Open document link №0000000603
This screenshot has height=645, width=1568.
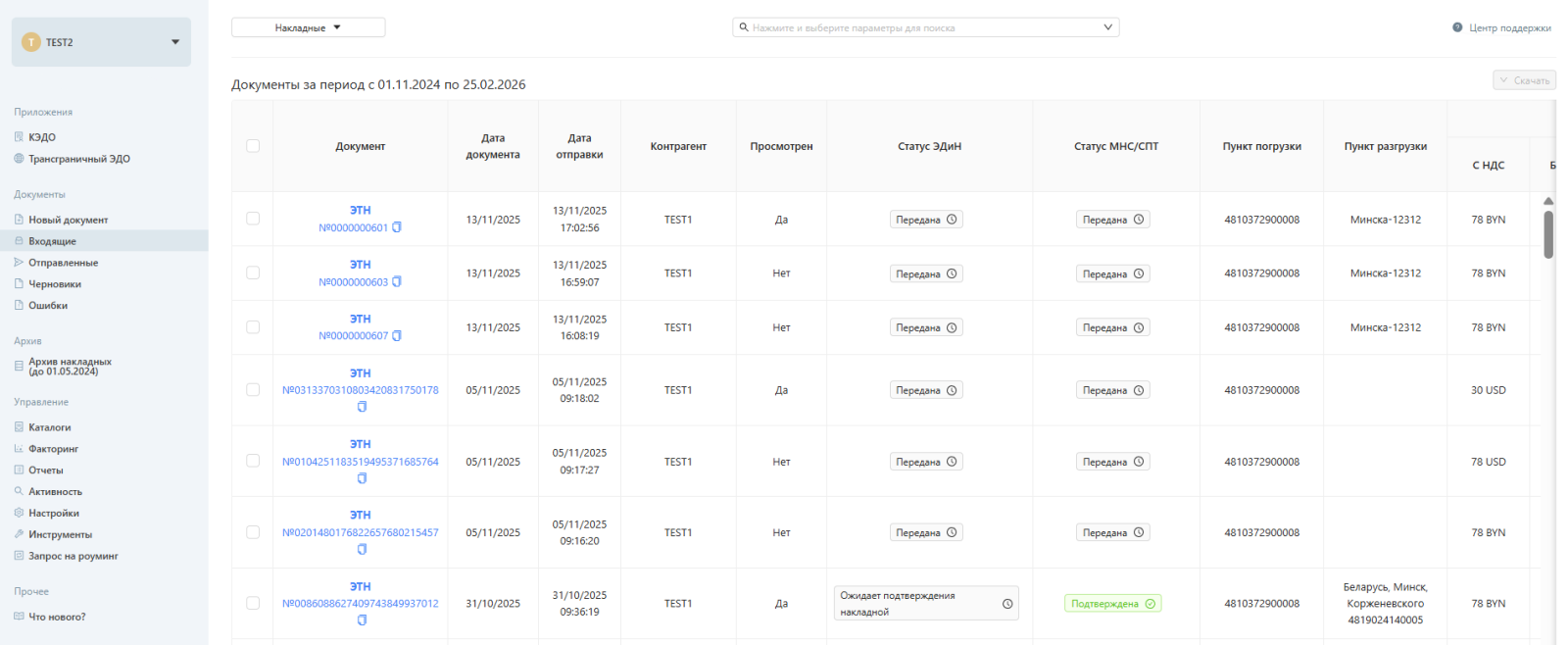353,282
